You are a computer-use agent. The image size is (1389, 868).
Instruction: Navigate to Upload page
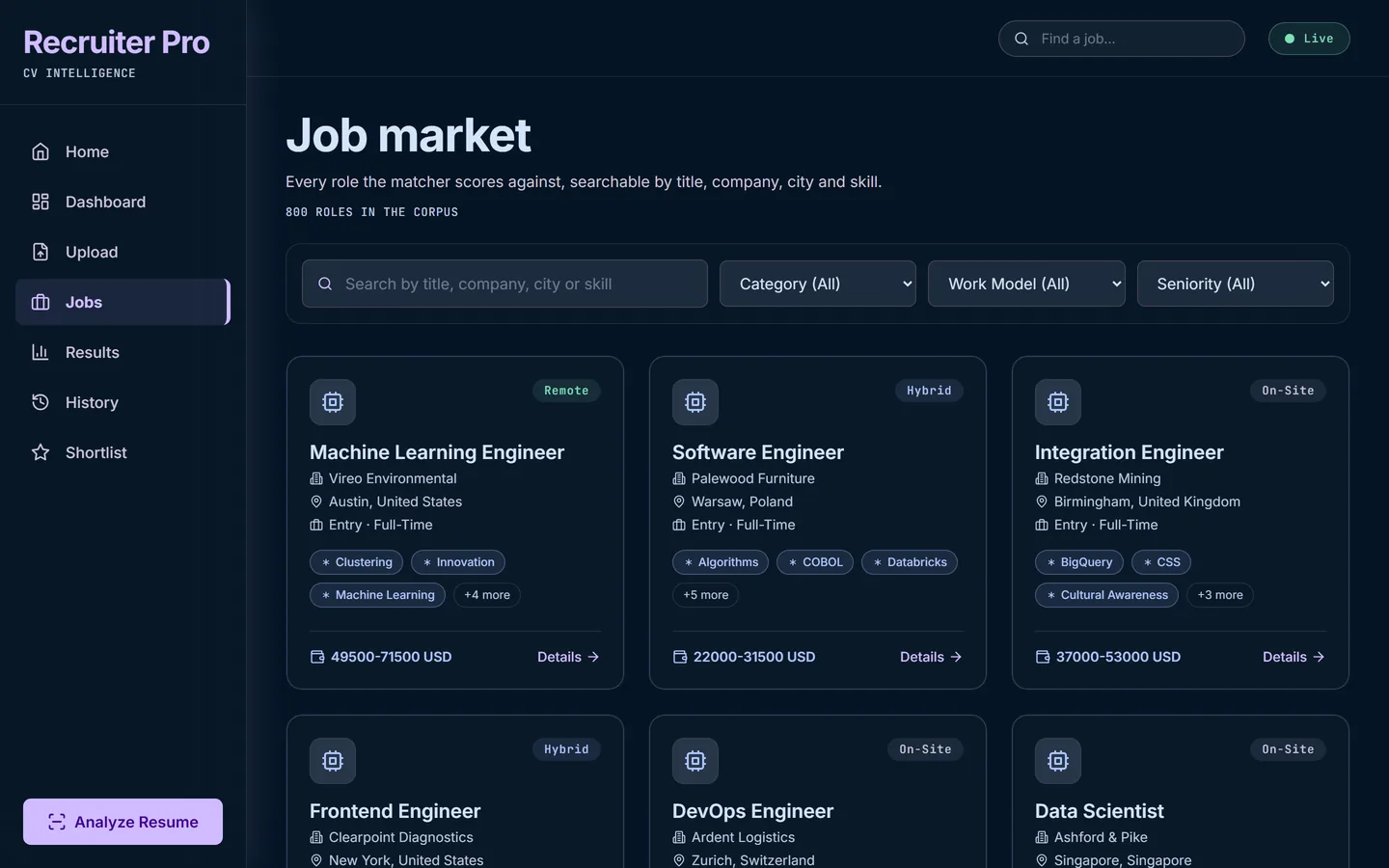tap(123, 252)
